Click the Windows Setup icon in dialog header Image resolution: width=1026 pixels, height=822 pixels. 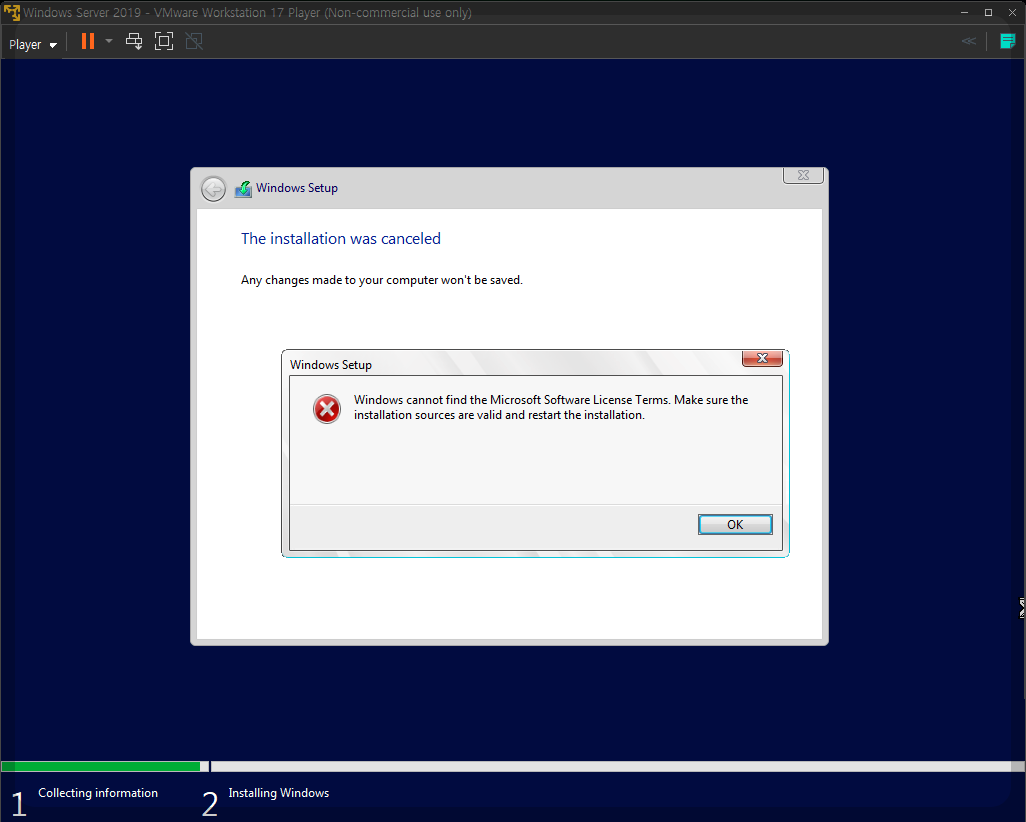243,188
